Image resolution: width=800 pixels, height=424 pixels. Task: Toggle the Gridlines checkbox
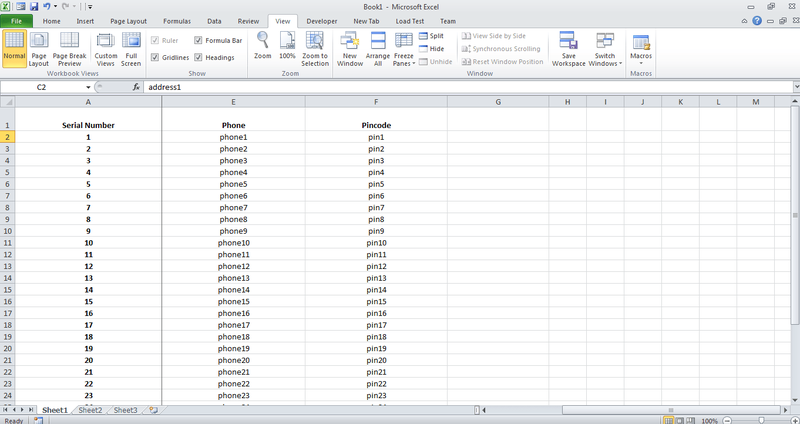click(x=155, y=58)
